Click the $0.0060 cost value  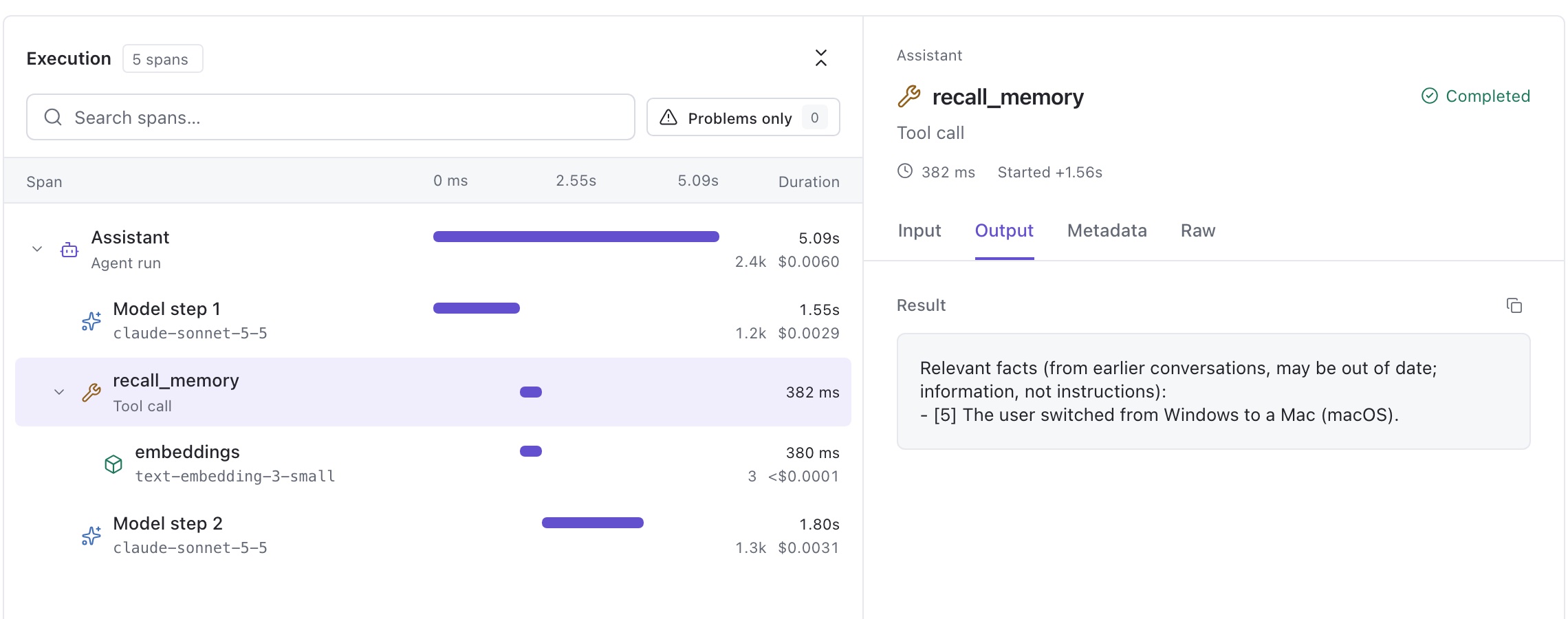(809, 261)
